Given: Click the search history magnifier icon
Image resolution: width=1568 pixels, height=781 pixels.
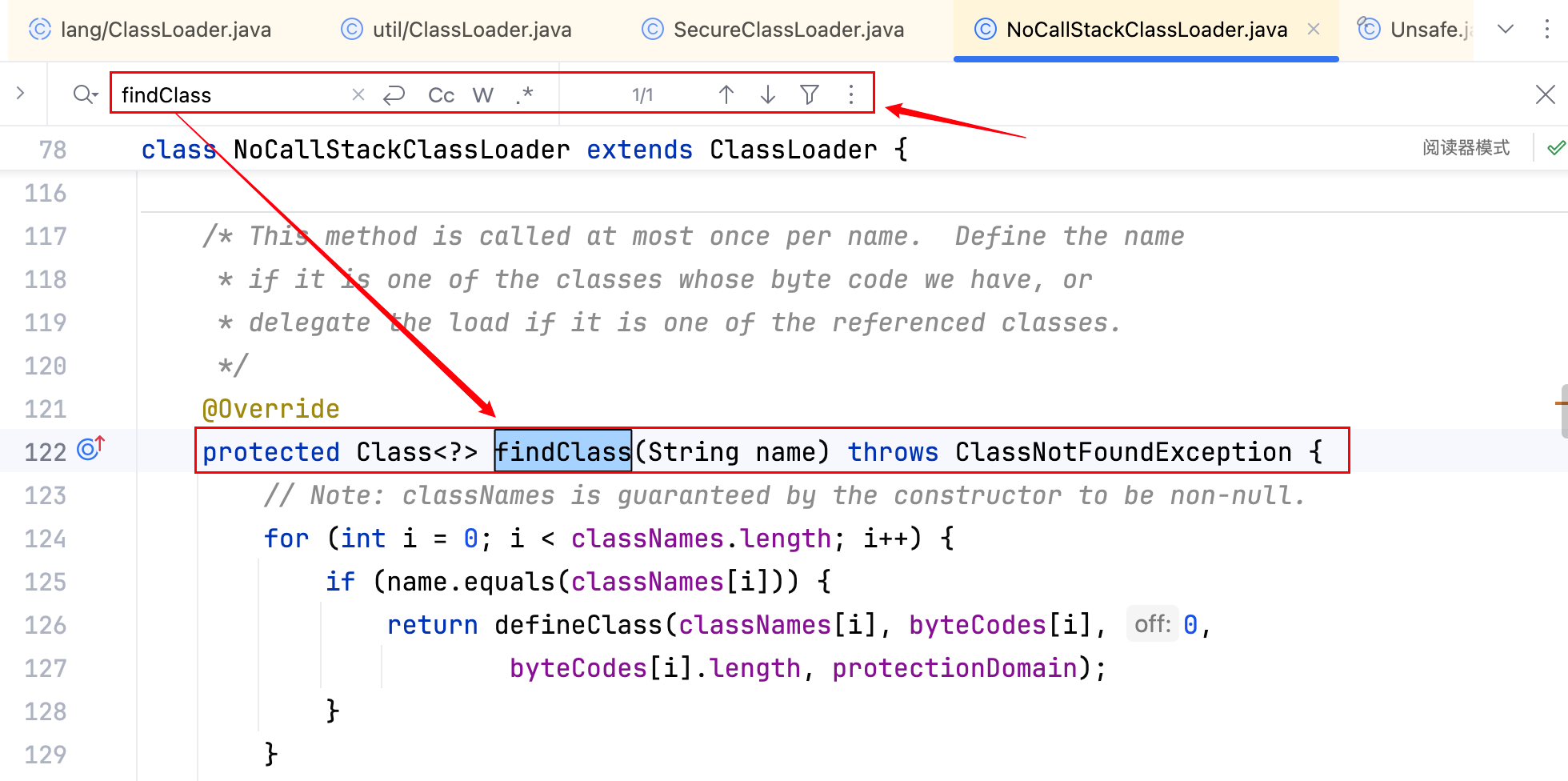Looking at the screenshot, I should click(84, 95).
